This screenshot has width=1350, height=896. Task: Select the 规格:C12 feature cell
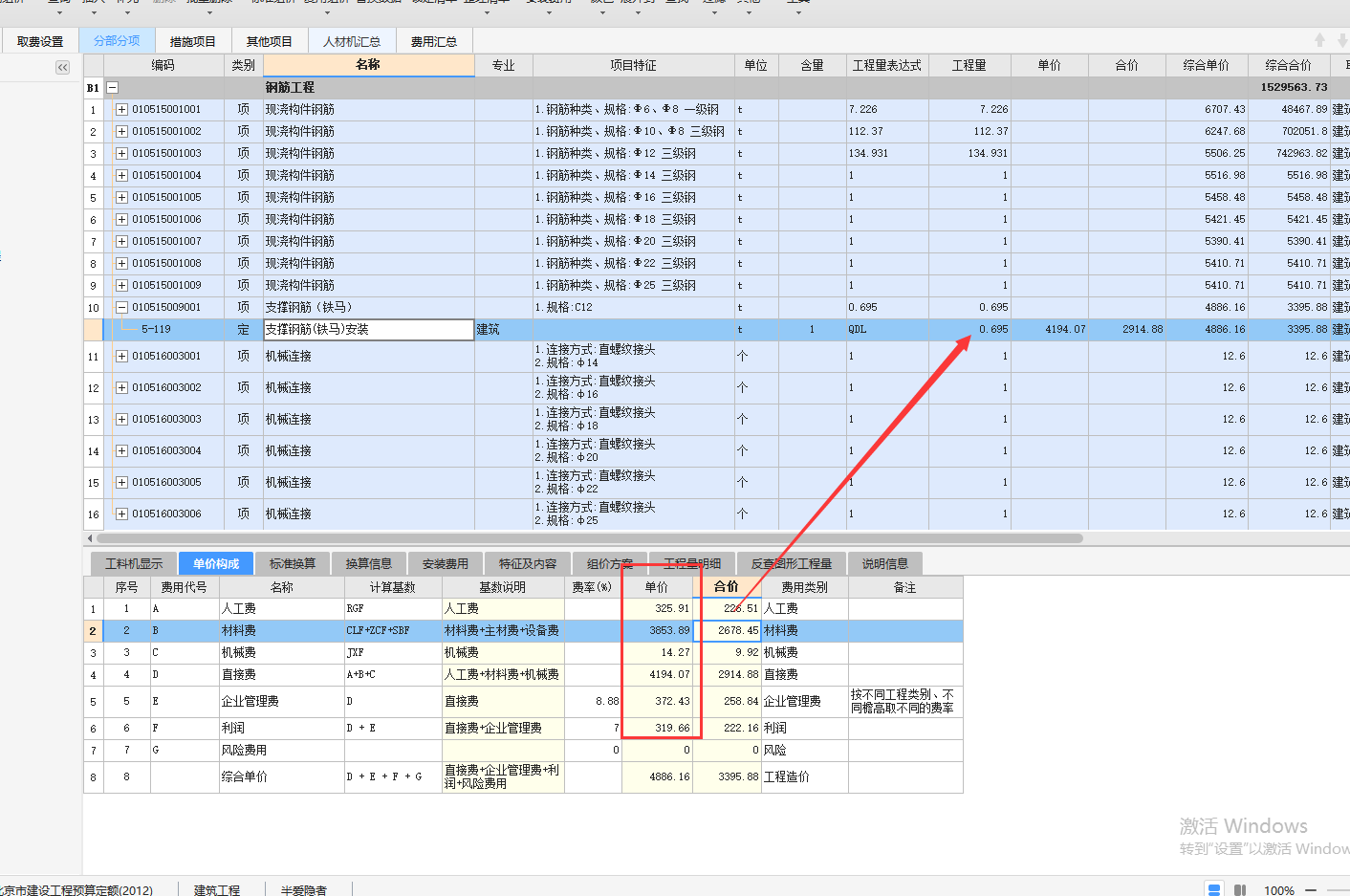point(634,307)
